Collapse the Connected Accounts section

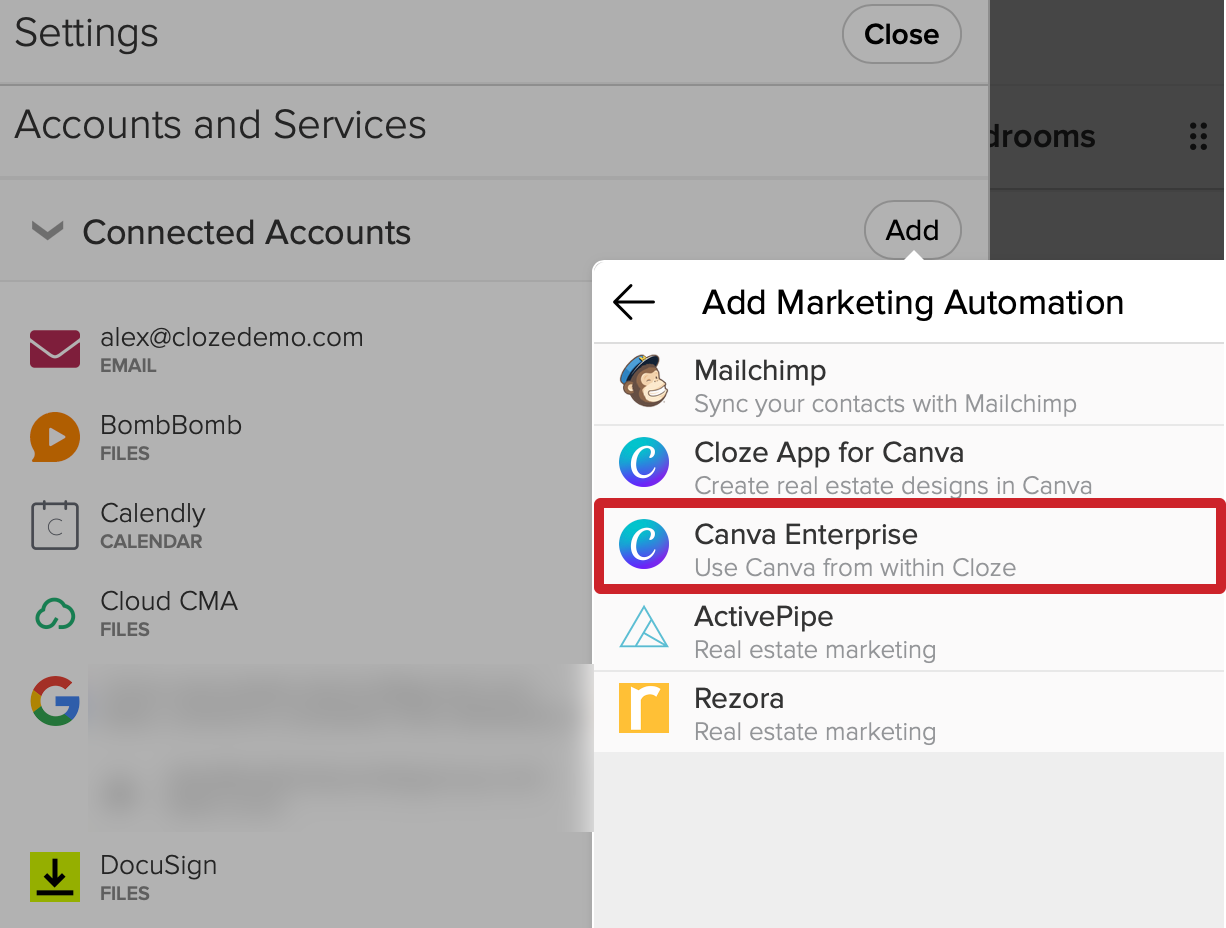(47, 231)
